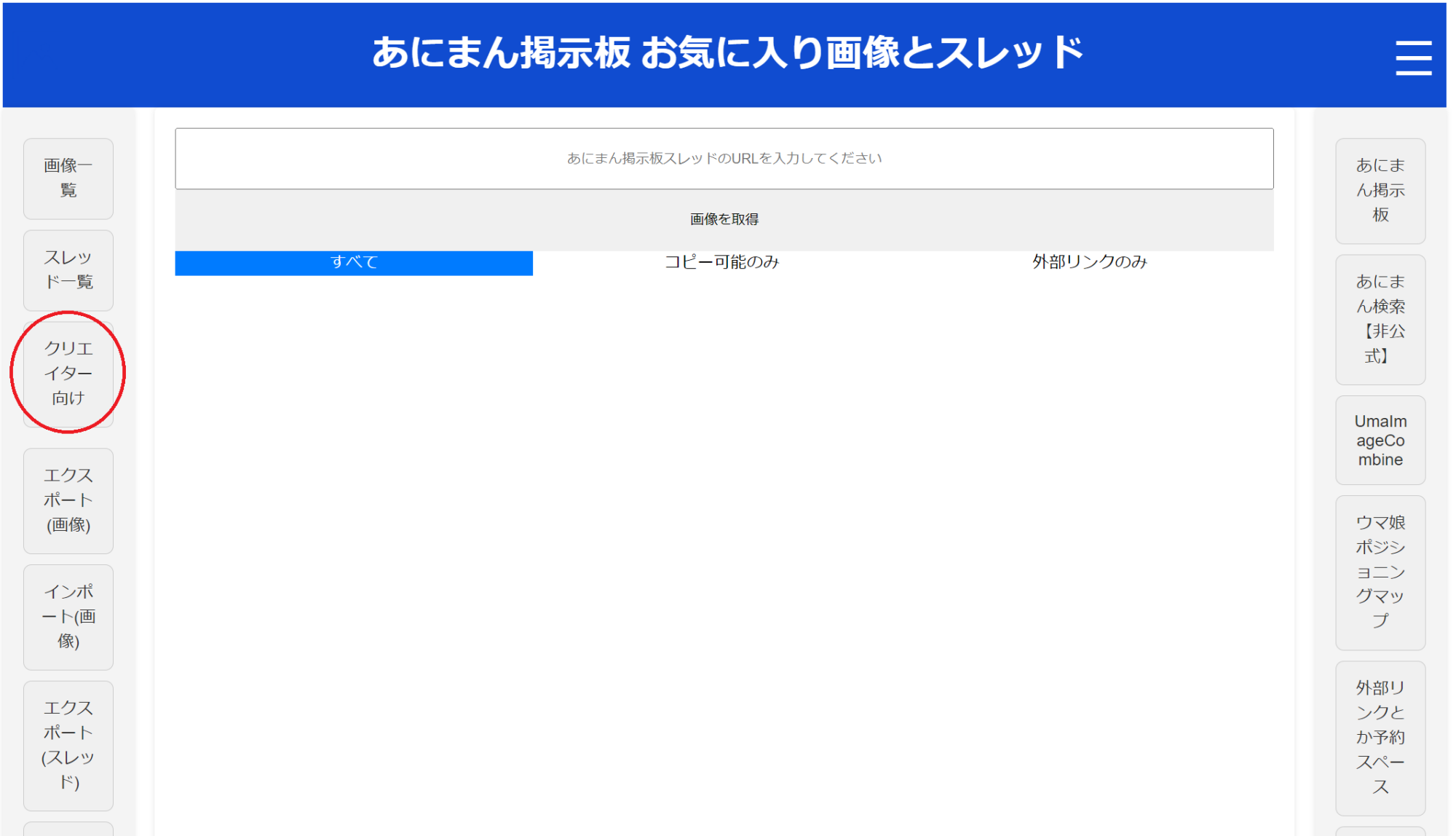The height and width of the screenshot is (836, 1456).
Task: Click インポート(画像) in the sidebar
Action: 68,617
